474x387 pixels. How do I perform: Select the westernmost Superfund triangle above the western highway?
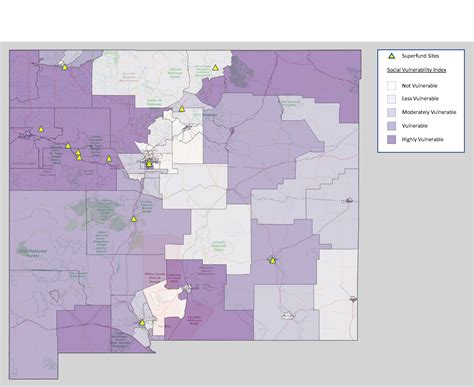(41, 129)
